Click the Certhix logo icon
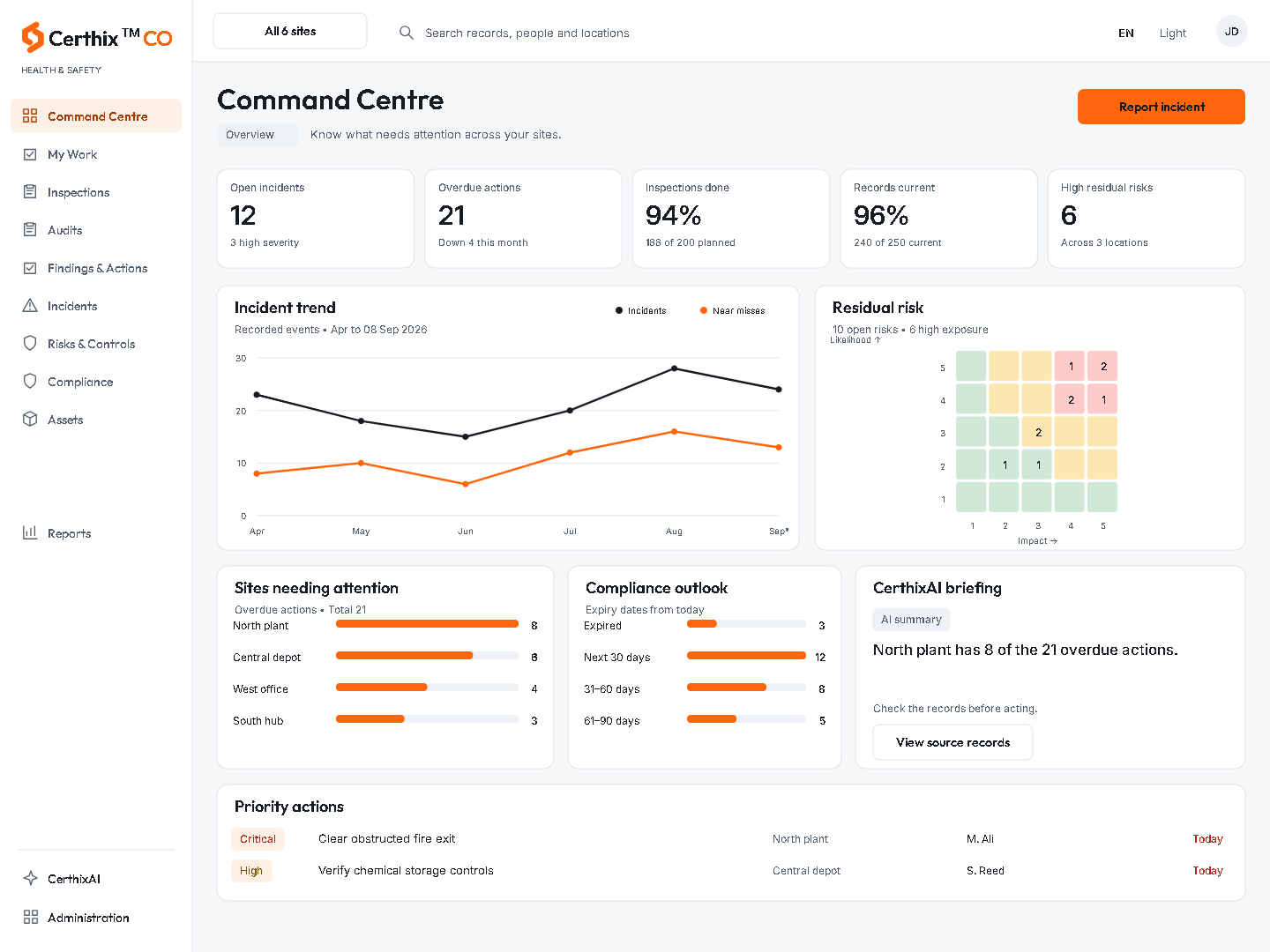Image resolution: width=1270 pixels, height=952 pixels. click(33, 37)
